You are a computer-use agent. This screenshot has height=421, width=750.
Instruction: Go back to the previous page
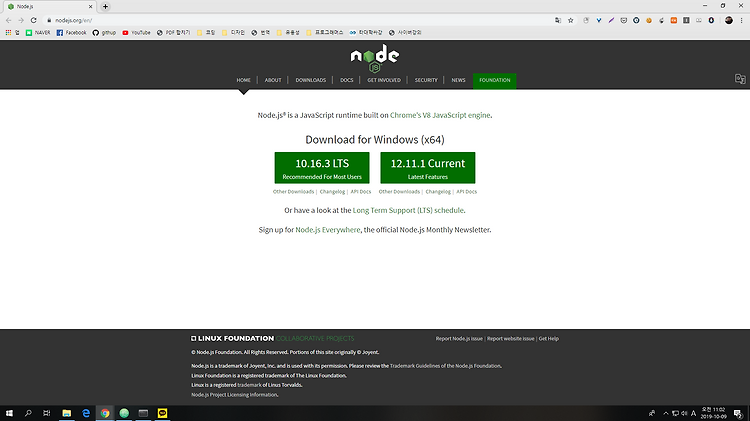point(8,20)
